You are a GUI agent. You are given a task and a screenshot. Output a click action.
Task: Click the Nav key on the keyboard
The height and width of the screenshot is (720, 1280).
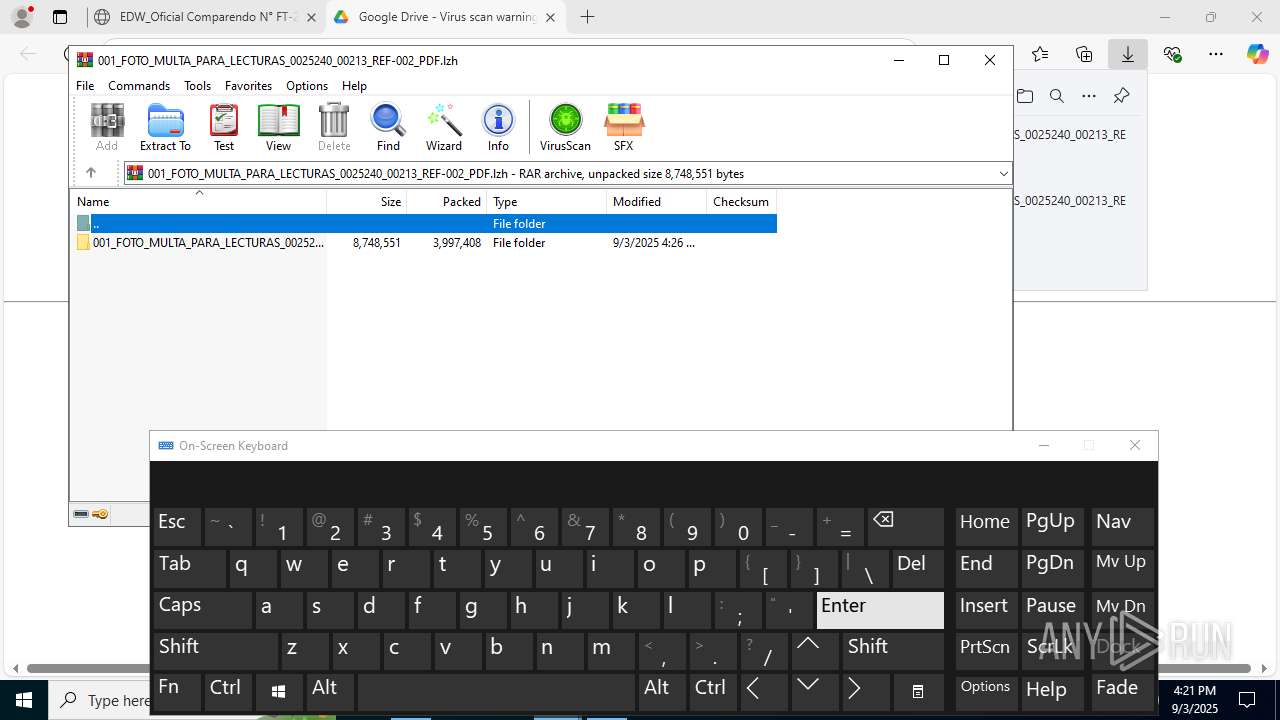coord(1122,527)
